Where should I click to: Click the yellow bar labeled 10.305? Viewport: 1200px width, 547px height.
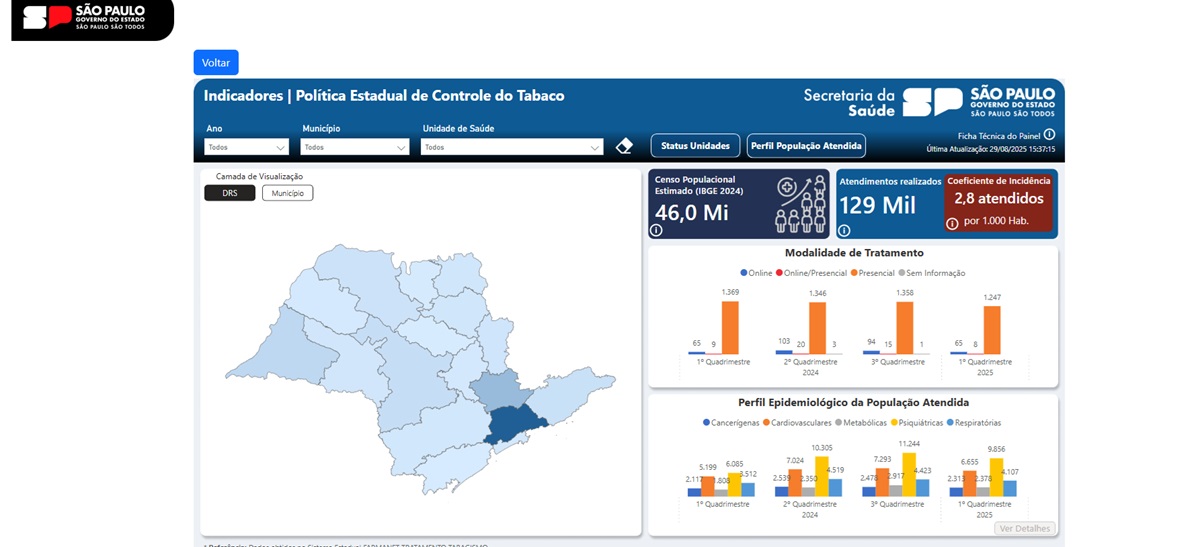[x=822, y=477]
